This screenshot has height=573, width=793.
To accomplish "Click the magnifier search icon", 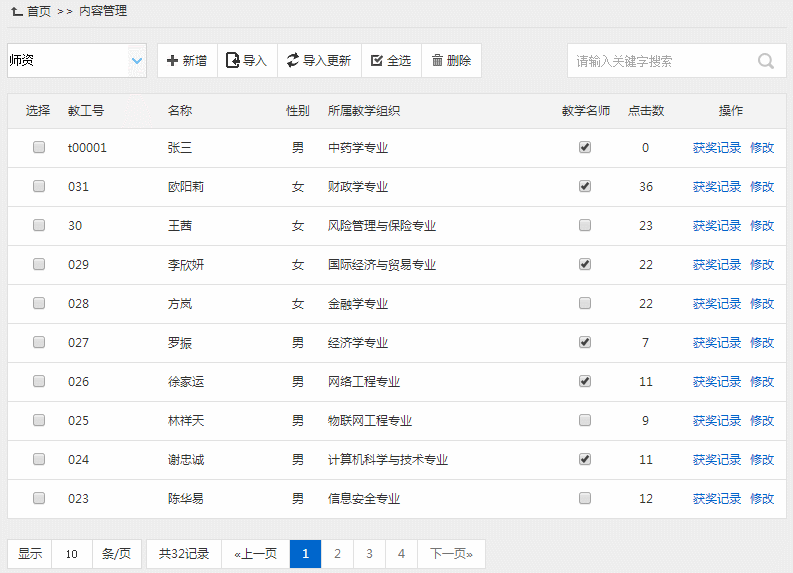I will pos(766,61).
